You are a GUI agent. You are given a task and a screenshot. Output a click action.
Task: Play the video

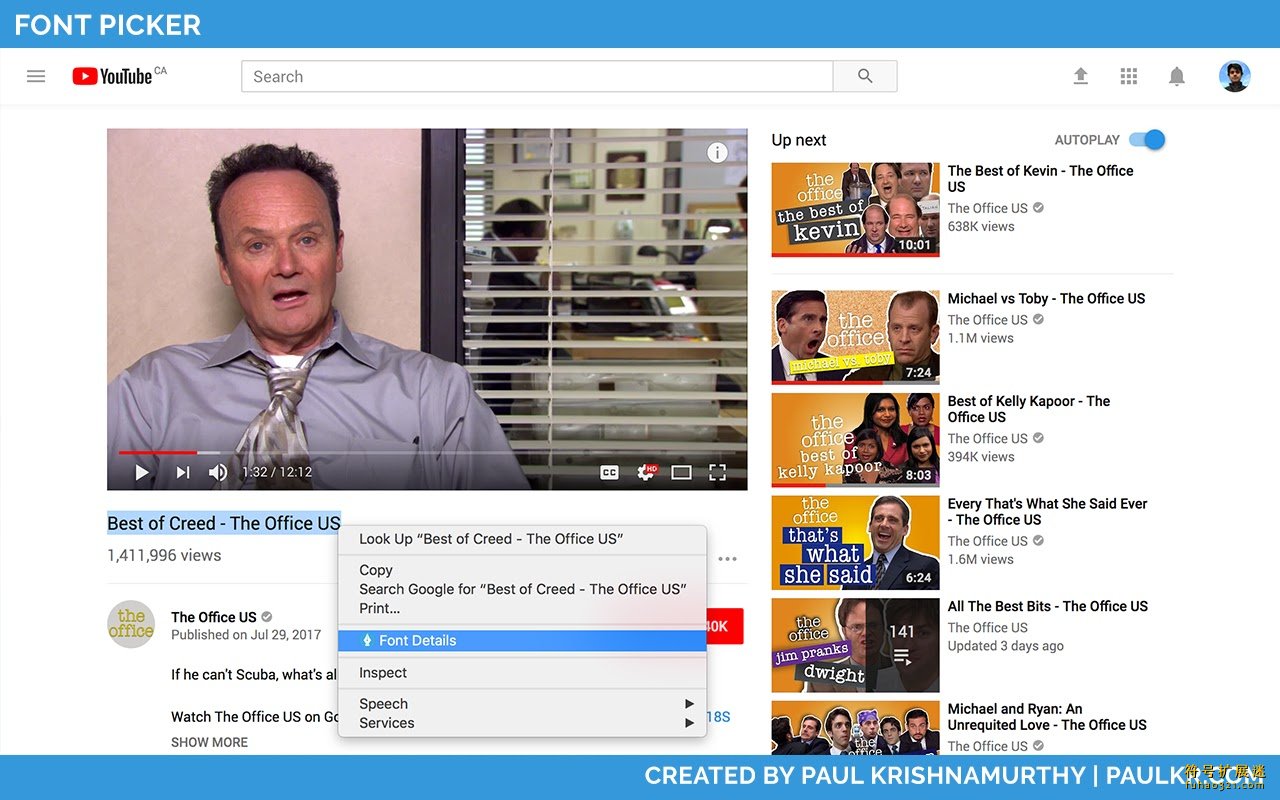pos(142,472)
